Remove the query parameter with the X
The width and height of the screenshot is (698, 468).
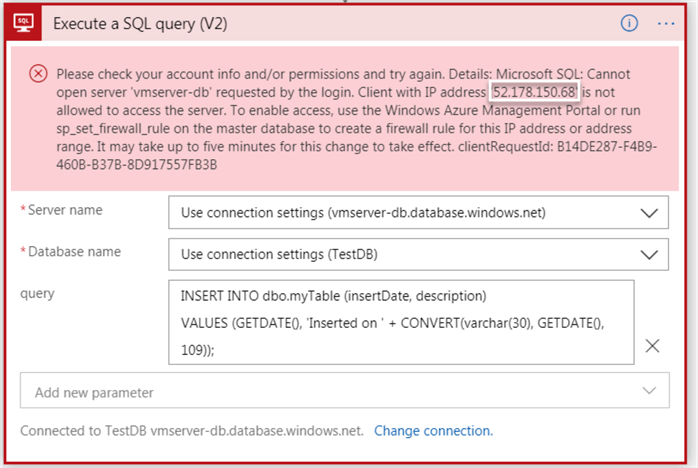click(x=652, y=346)
